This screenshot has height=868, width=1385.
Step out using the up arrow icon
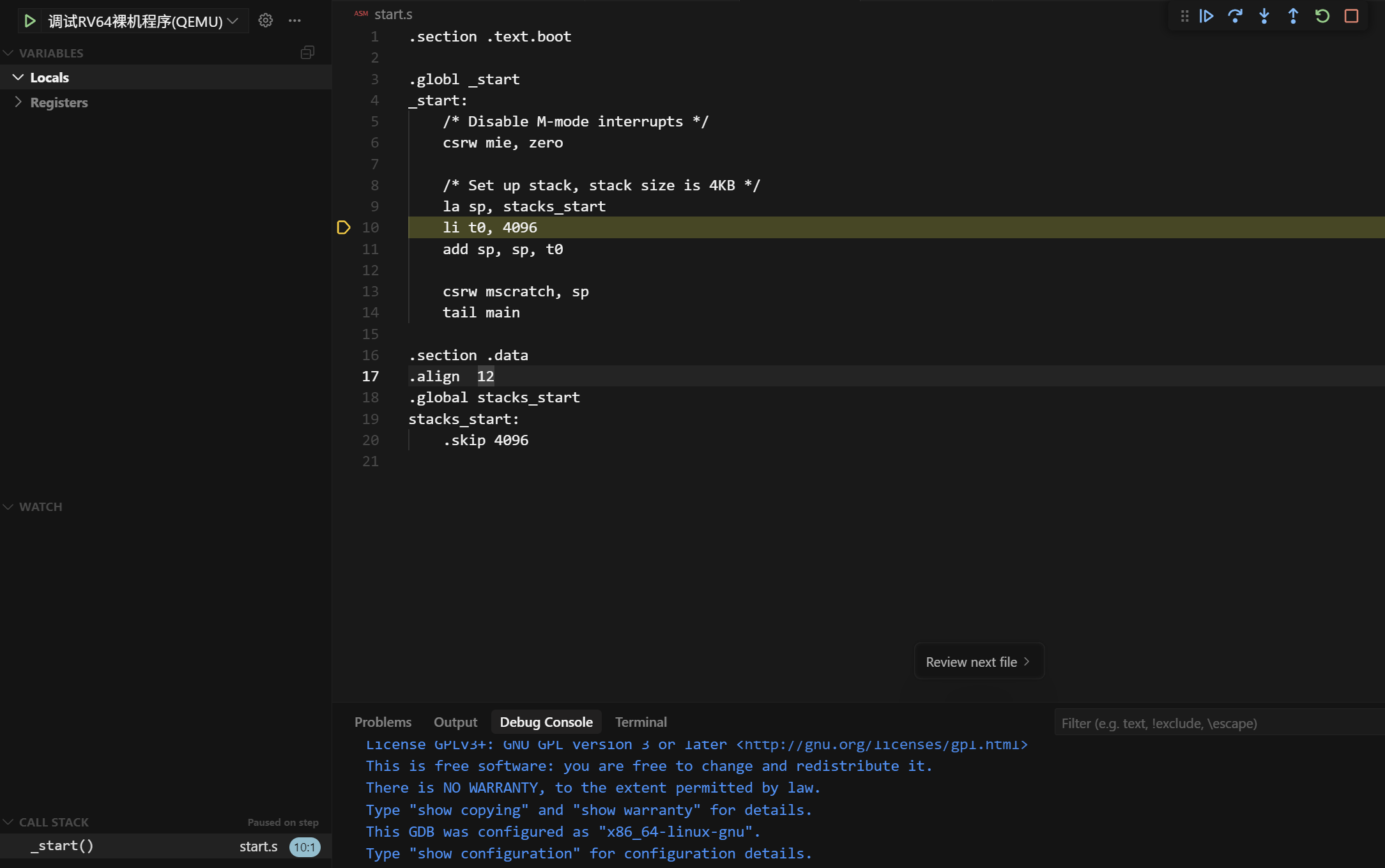click(x=1293, y=16)
